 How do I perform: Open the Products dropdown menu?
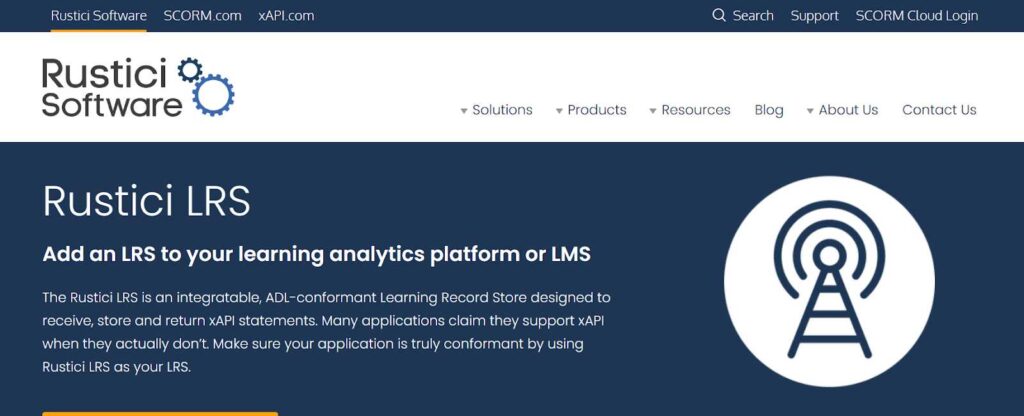click(590, 110)
